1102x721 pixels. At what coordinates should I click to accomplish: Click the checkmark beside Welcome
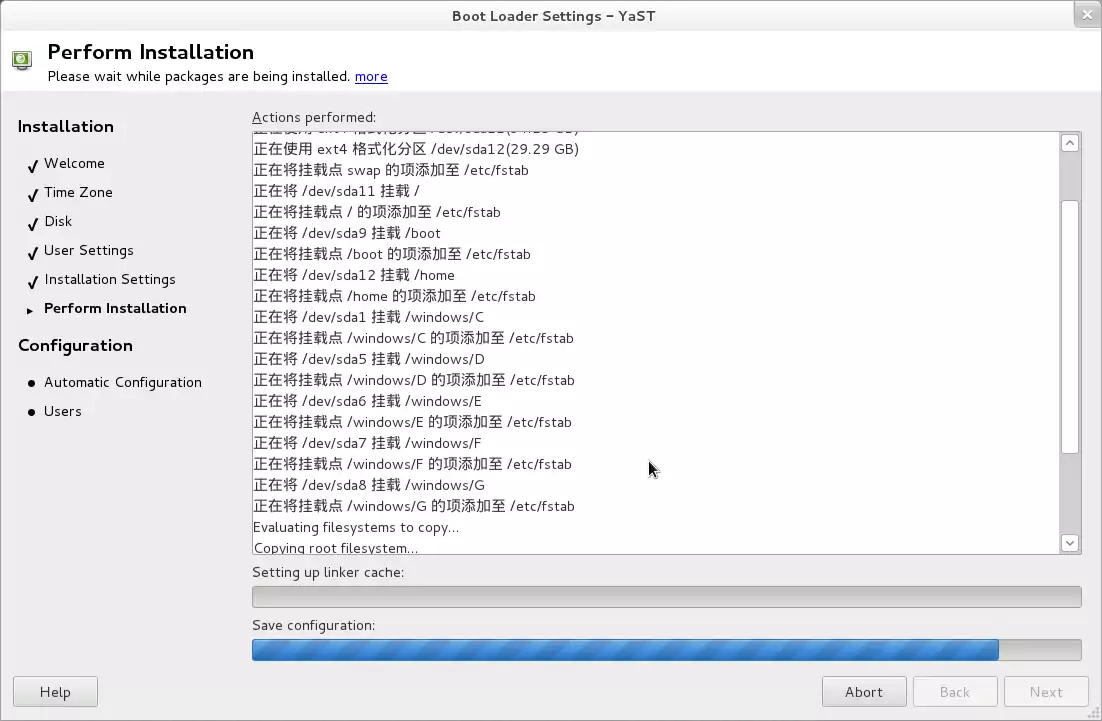(x=33, y=165)
